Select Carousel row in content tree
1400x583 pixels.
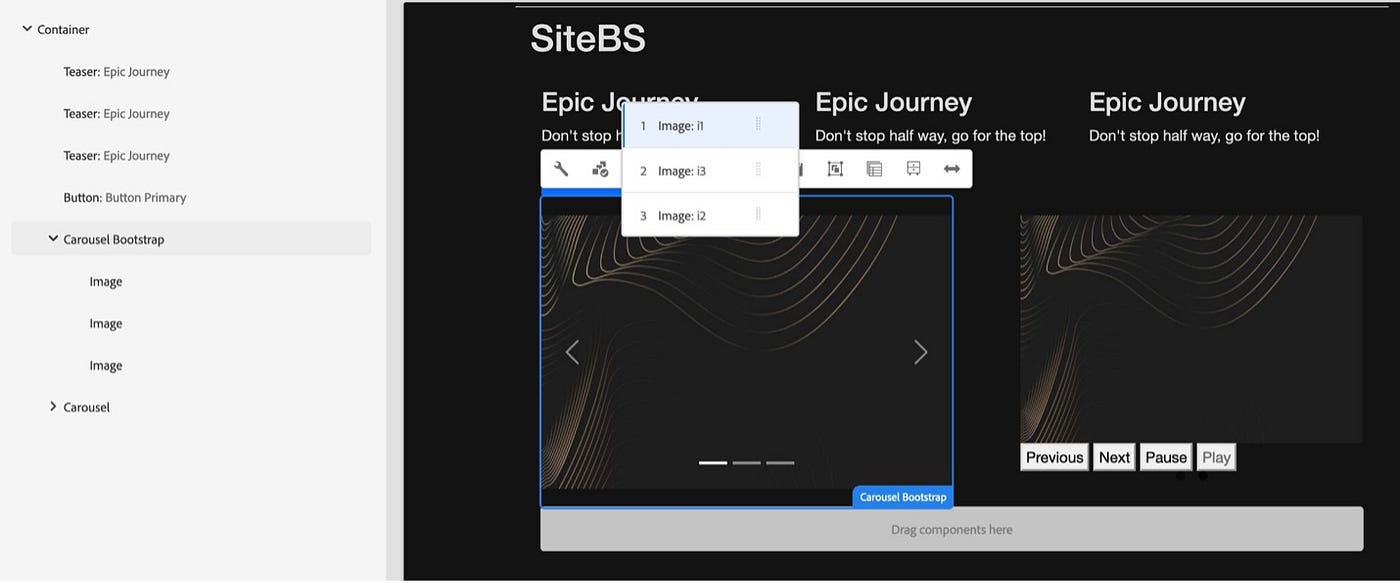[191, 407]
